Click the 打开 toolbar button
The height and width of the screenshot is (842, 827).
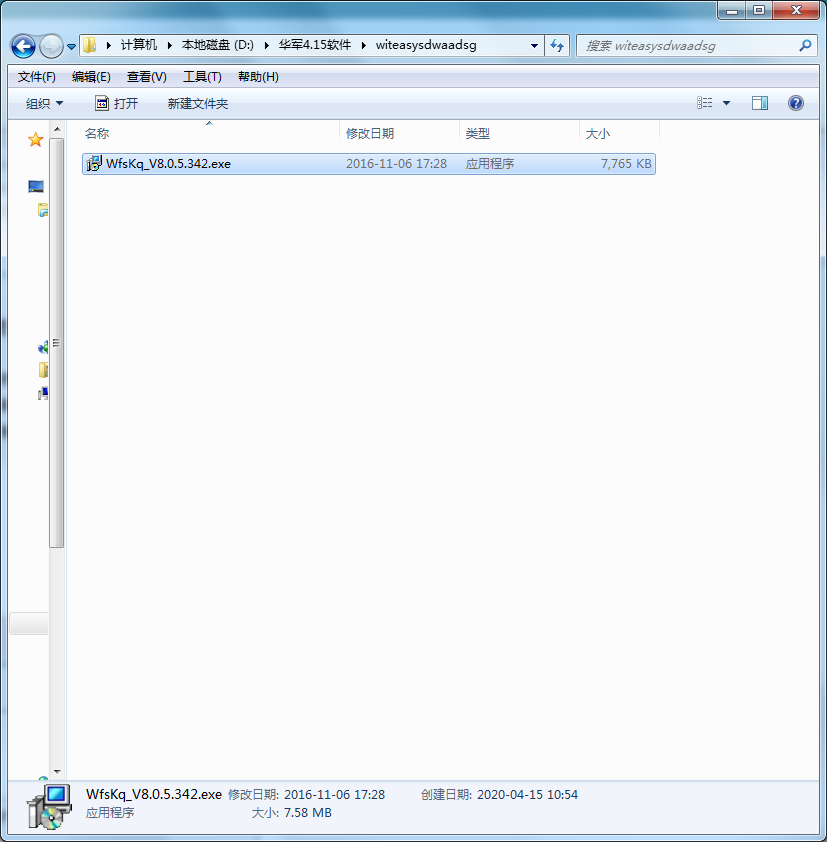(117, 103)
